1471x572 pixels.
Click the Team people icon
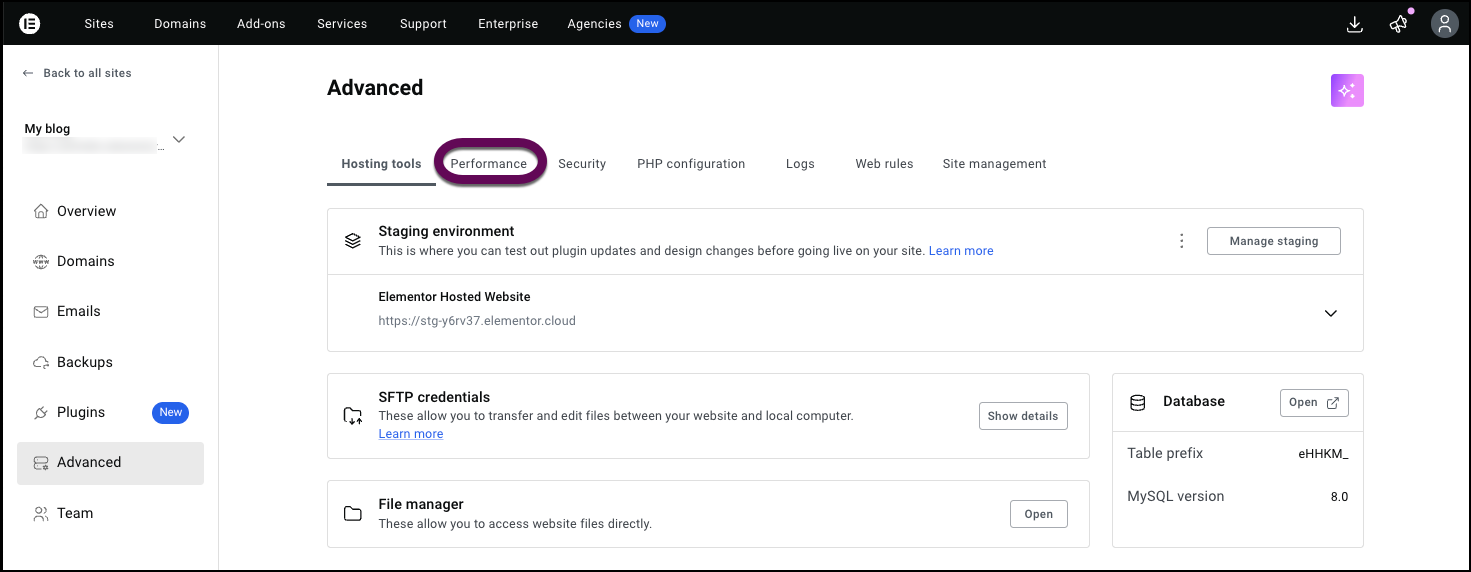[41, 513]
